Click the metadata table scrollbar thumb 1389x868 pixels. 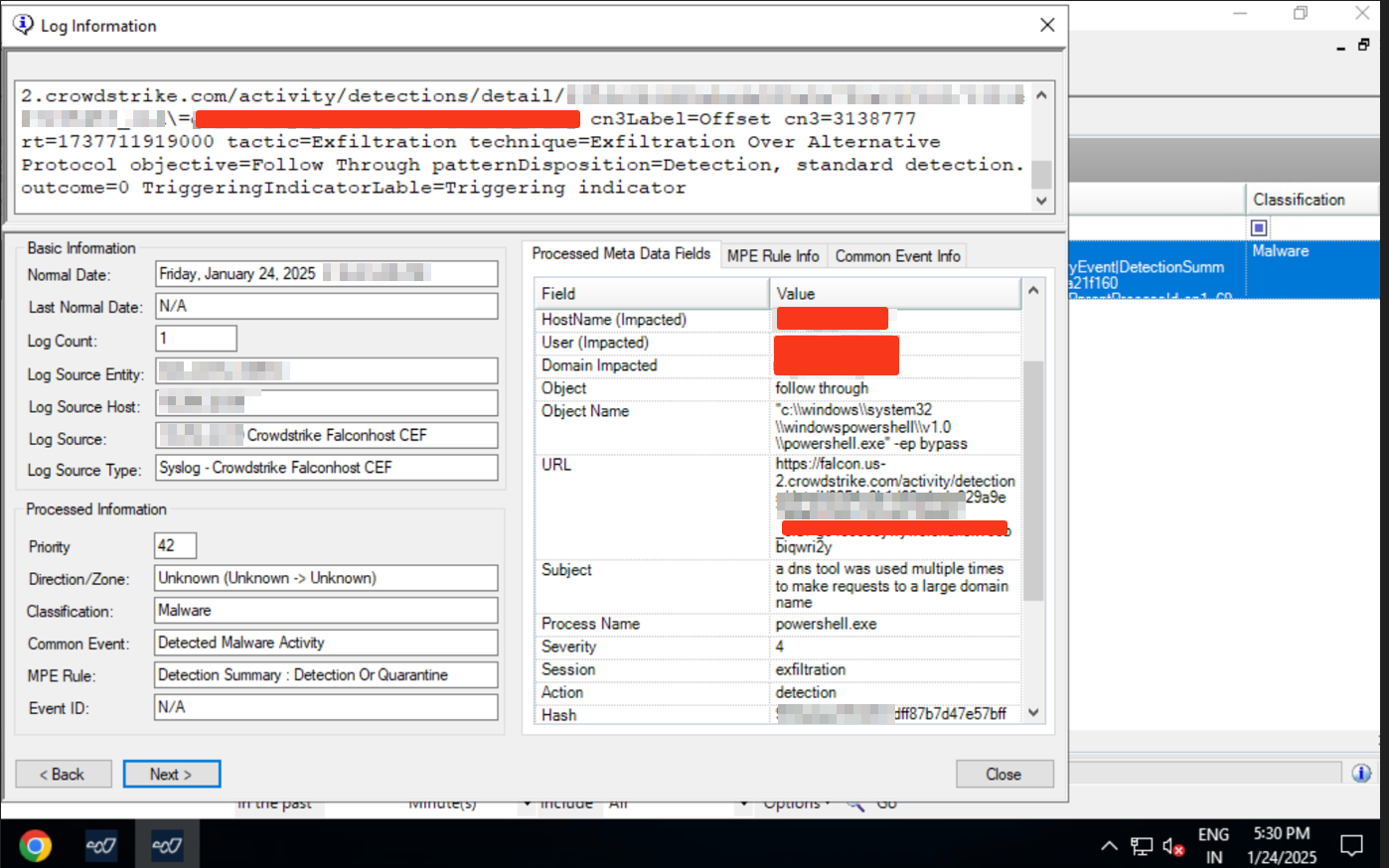(1033, 482)
